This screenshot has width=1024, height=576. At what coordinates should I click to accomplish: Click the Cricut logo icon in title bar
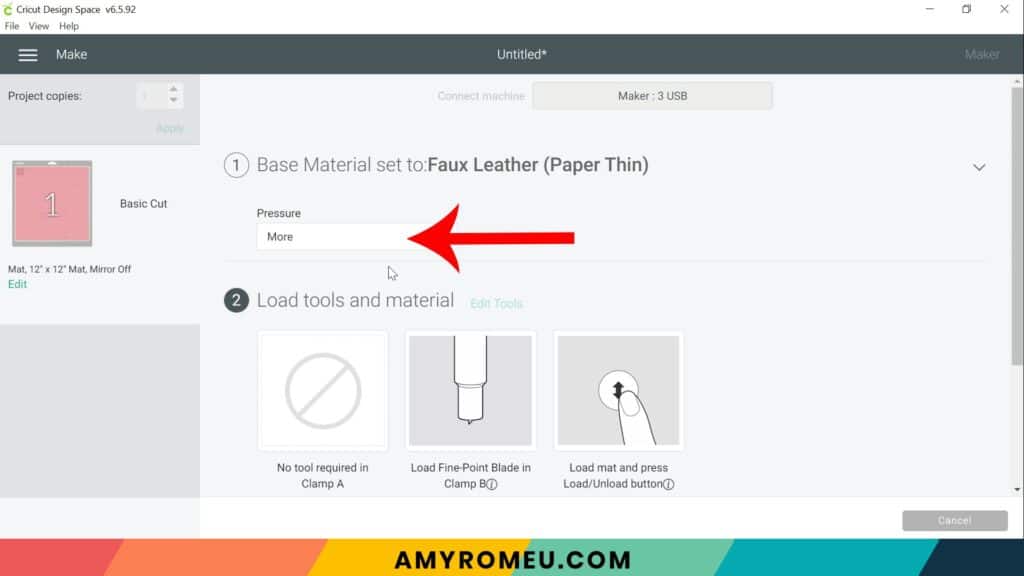tap(7, 9)
